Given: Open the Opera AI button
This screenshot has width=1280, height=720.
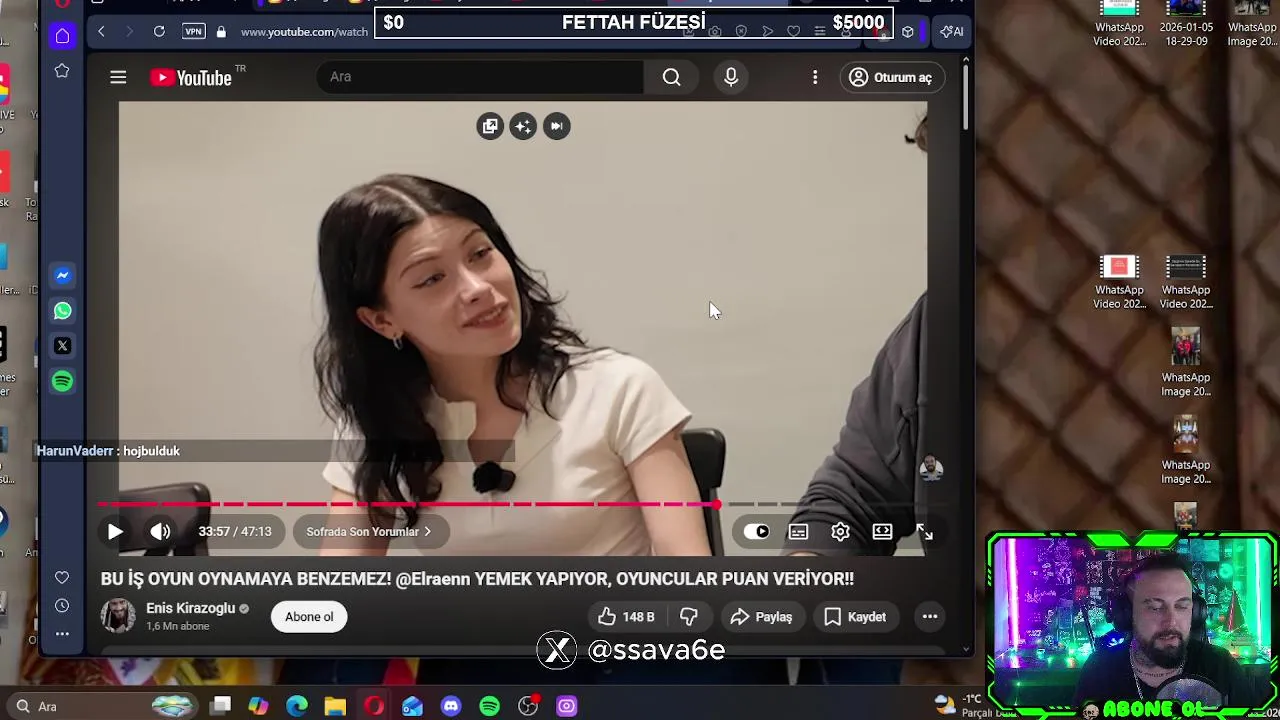Looking at the screenshot, I should [951, 32].
